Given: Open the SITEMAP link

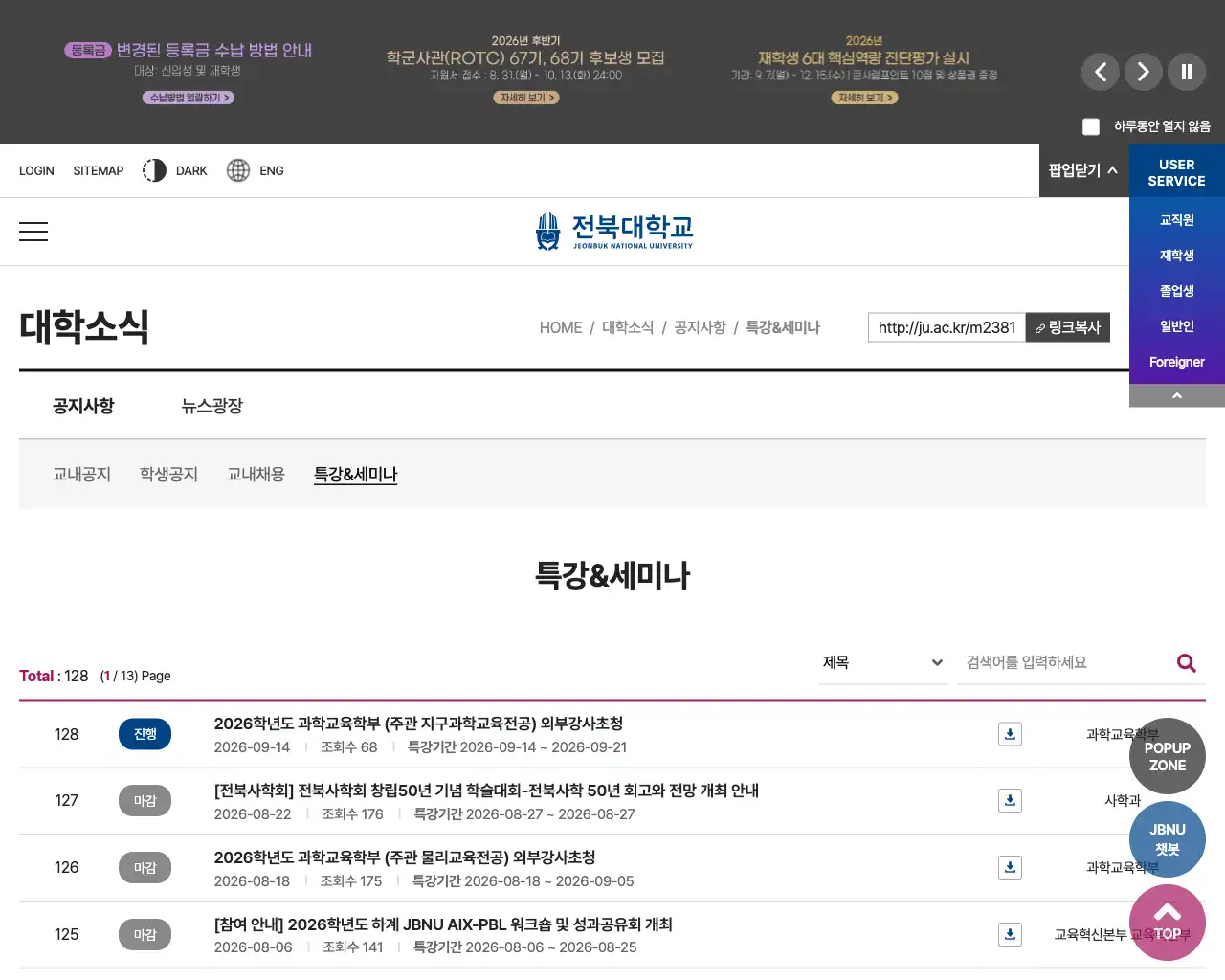Looking at the screenshot, I should pos(99,170).
